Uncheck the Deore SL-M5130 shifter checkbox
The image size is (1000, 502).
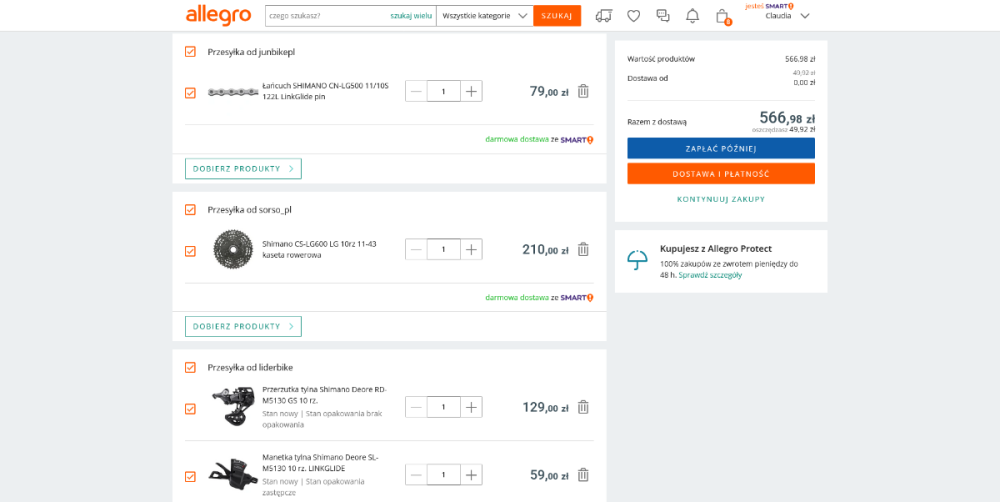click(x=190, y=476)
